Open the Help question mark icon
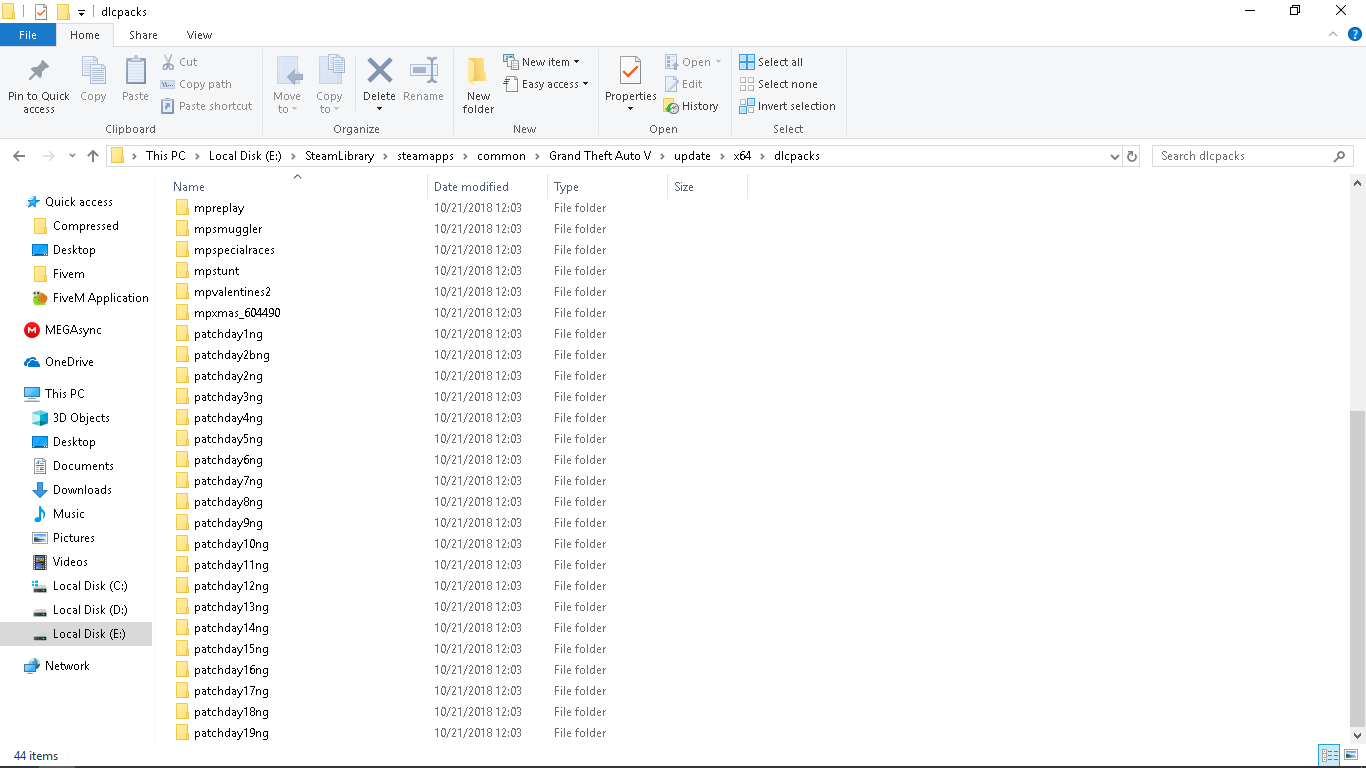This screenshot has height=768, width=1366. tap(1354, 34)
